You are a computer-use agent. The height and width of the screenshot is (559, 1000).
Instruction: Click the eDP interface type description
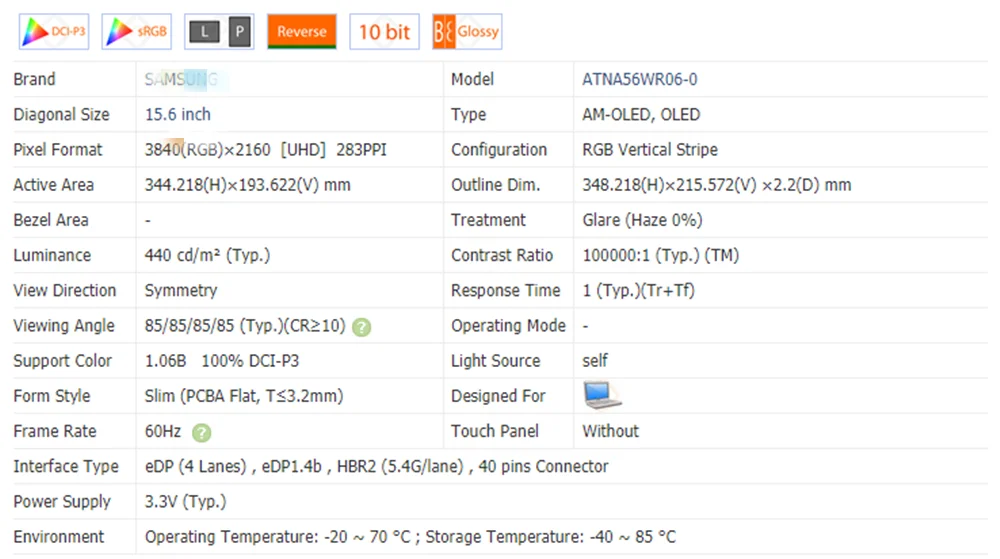pos(376,467)
